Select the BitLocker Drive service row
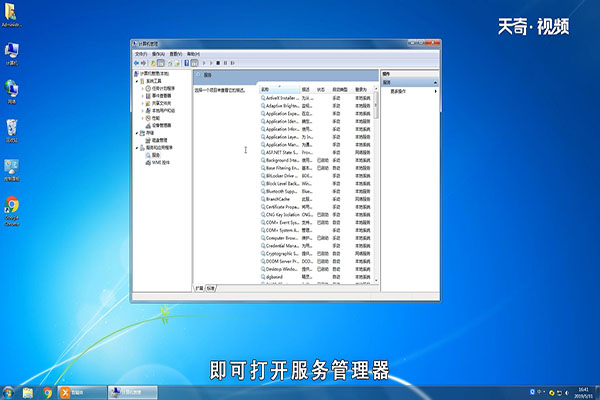Viewport: 600px width, 400px height. point(316,176)
